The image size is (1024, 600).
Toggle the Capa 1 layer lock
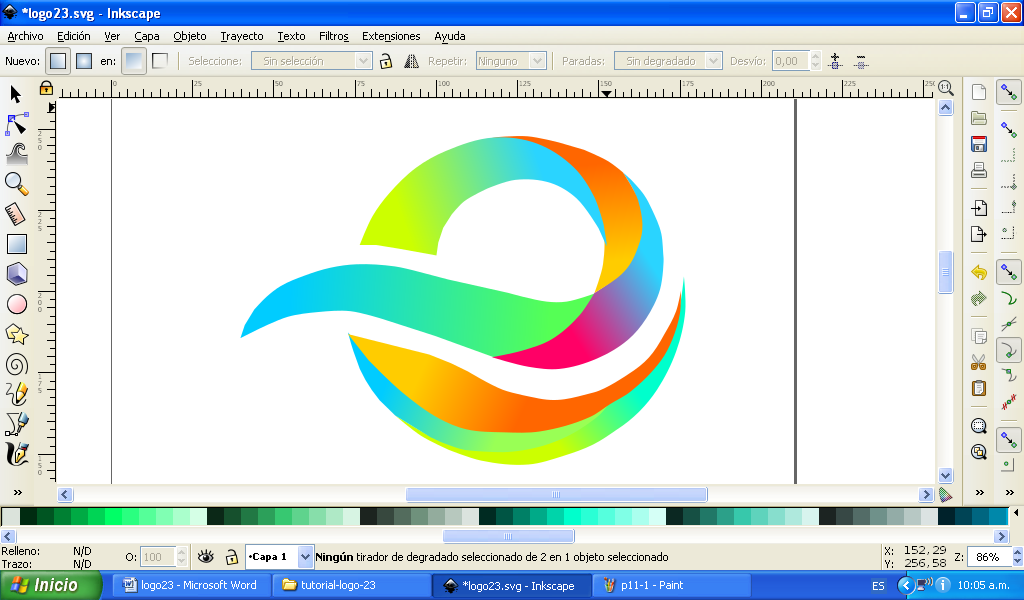pos(231,557)
